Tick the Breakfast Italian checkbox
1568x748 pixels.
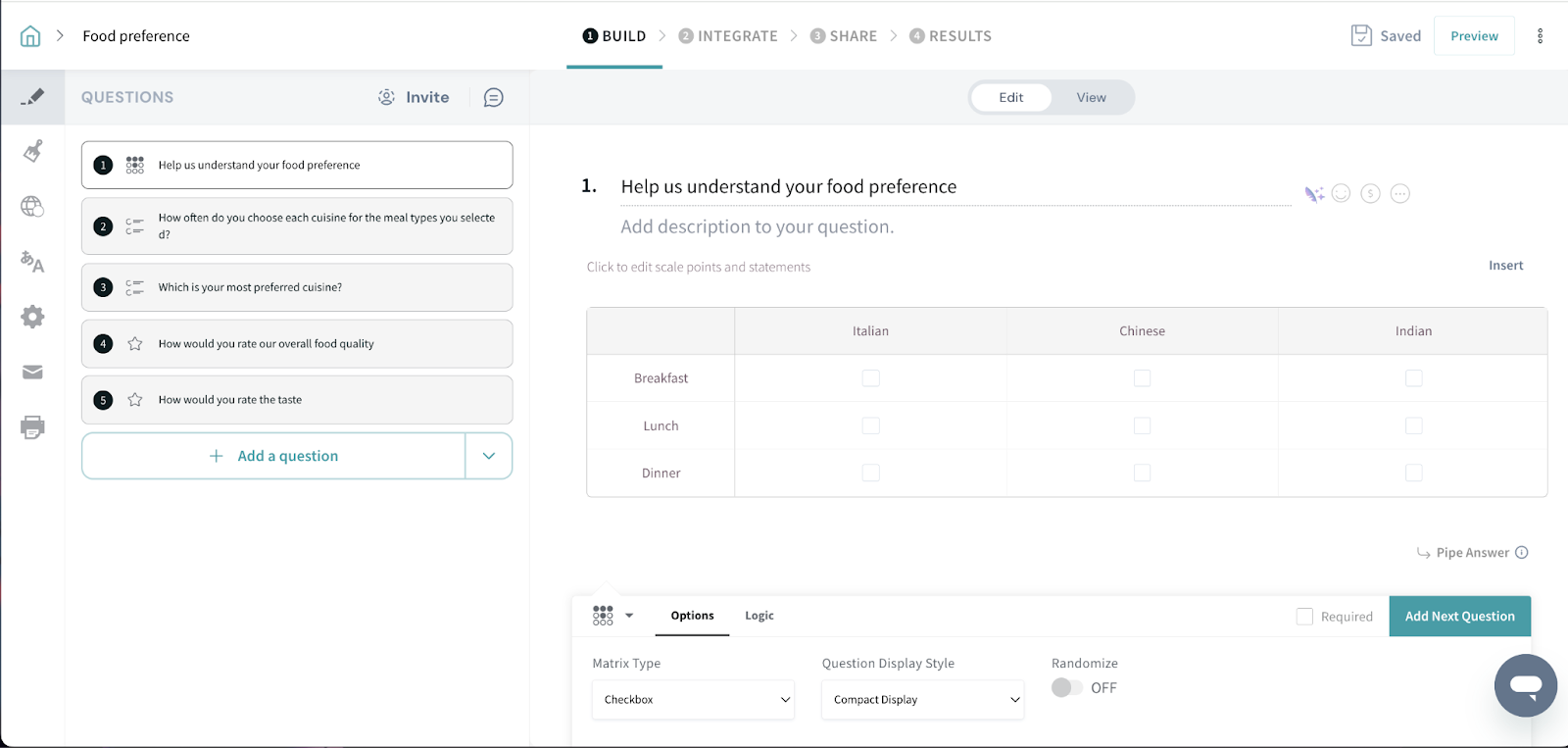(870, 378)
